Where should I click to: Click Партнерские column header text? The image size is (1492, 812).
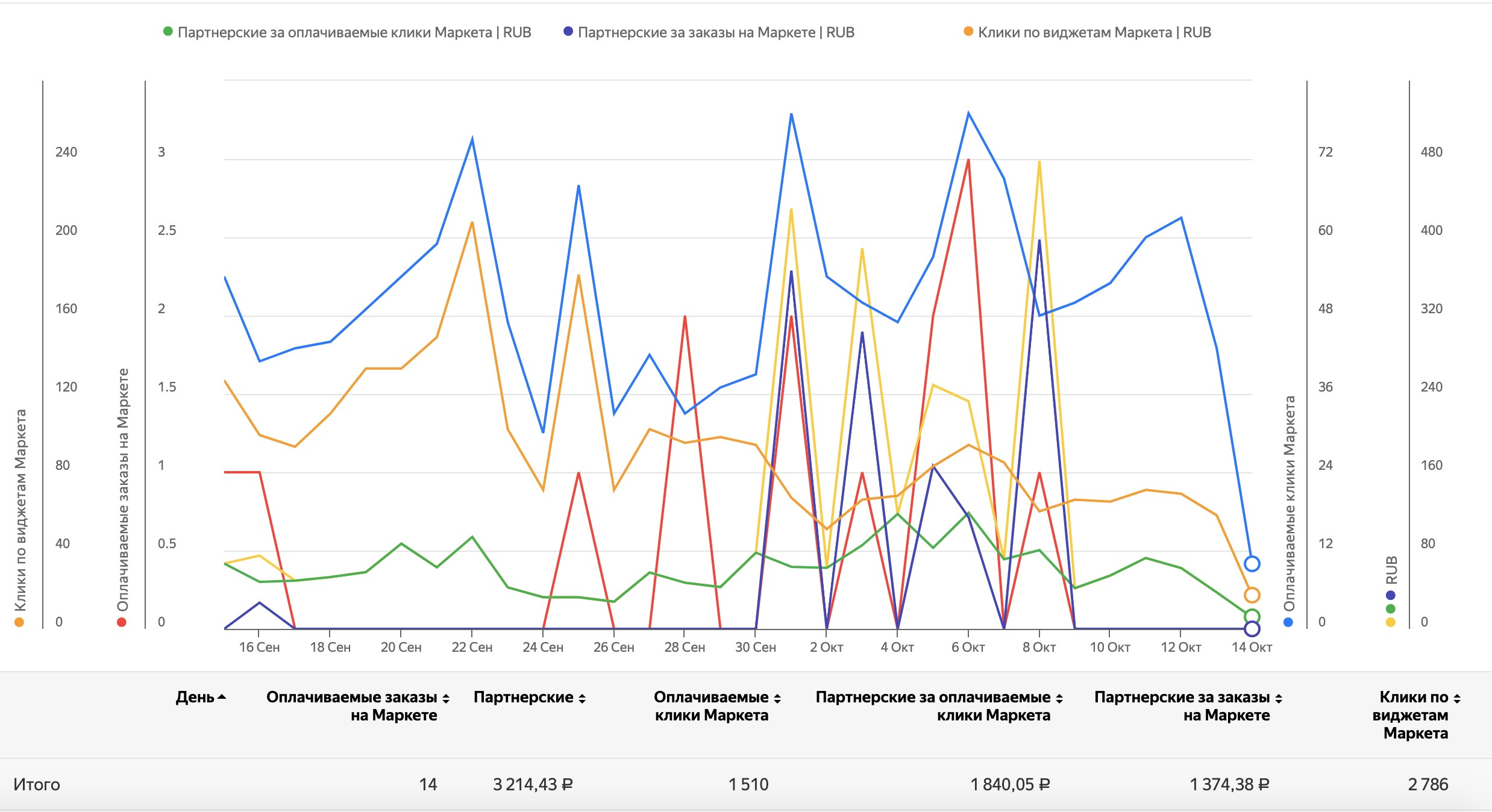(x=523, y=697)
